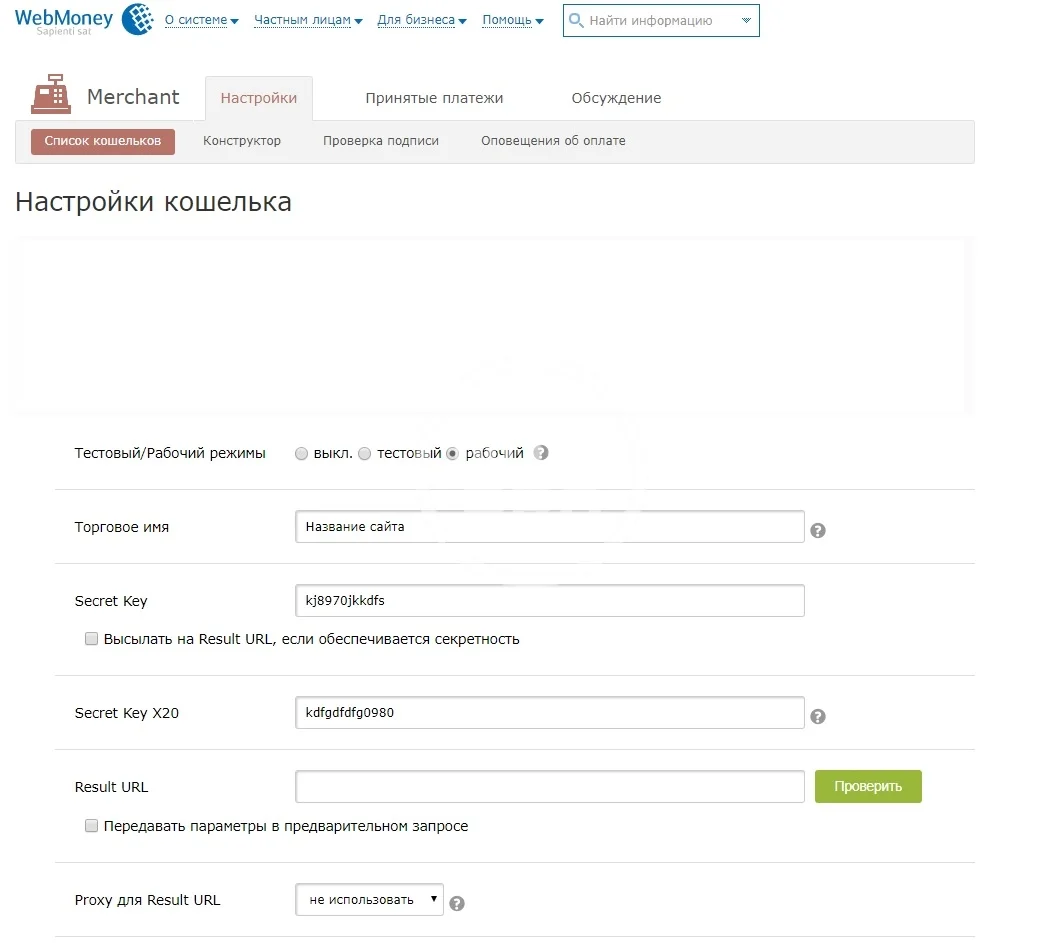Click the WebMoney logo icon
Image resolution: width=1061 pixels, height=943 pixels.
pos(137,19)
